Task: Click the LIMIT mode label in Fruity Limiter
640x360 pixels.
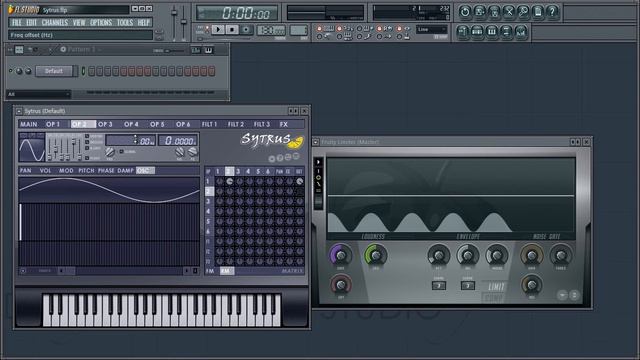Action: 496,287
